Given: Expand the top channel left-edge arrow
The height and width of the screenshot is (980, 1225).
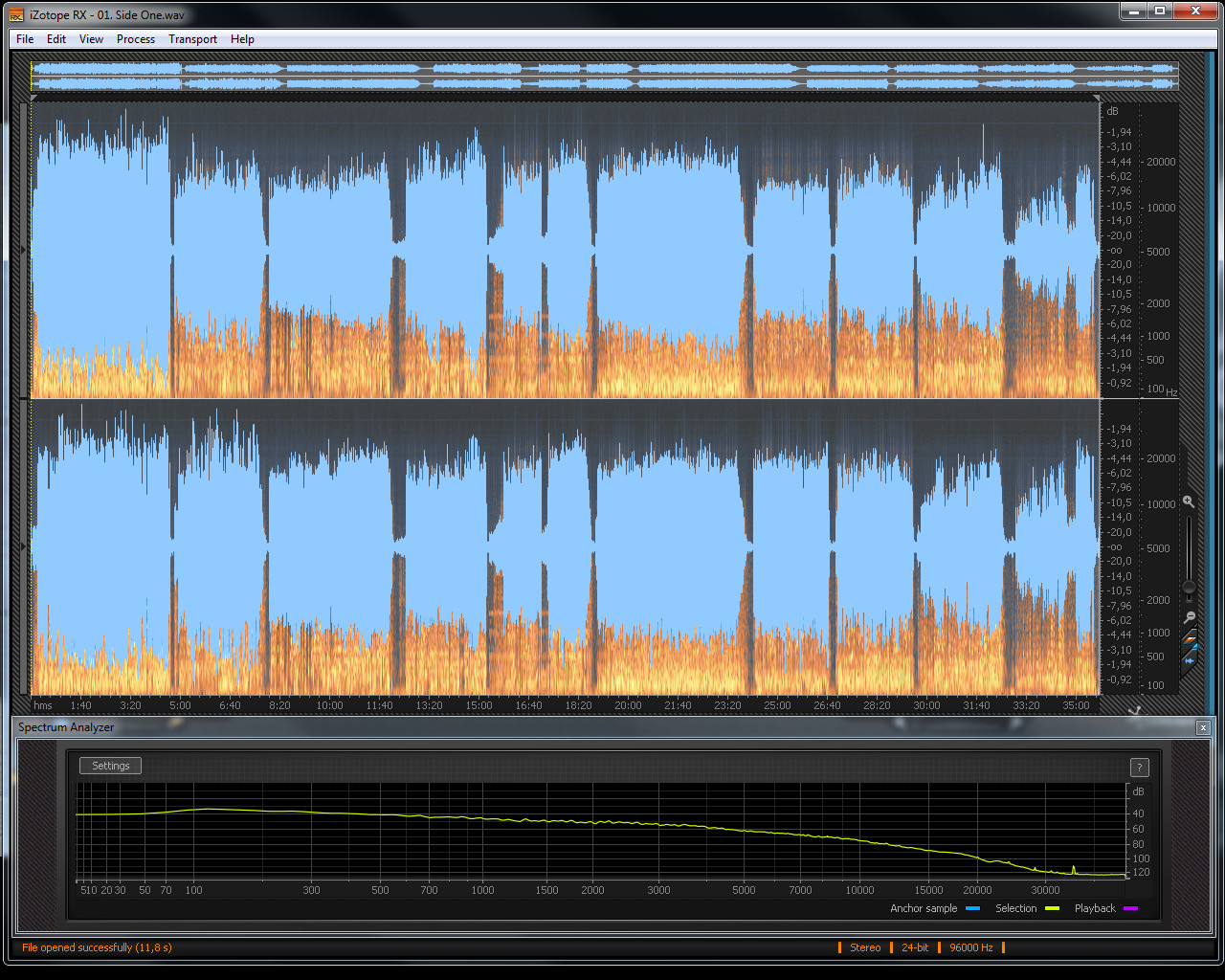Looking at the screenshot, I should point(24,250).
